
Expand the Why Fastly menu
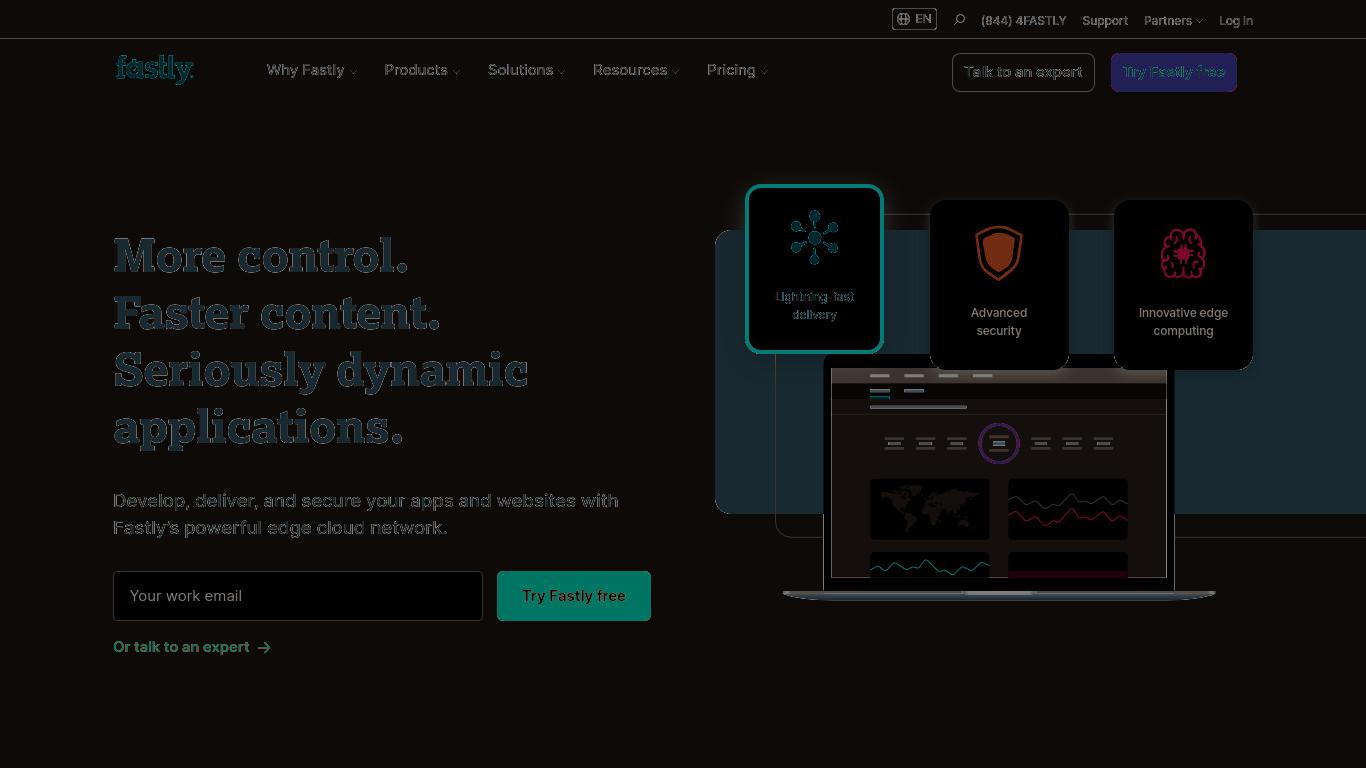coord(311,70)
